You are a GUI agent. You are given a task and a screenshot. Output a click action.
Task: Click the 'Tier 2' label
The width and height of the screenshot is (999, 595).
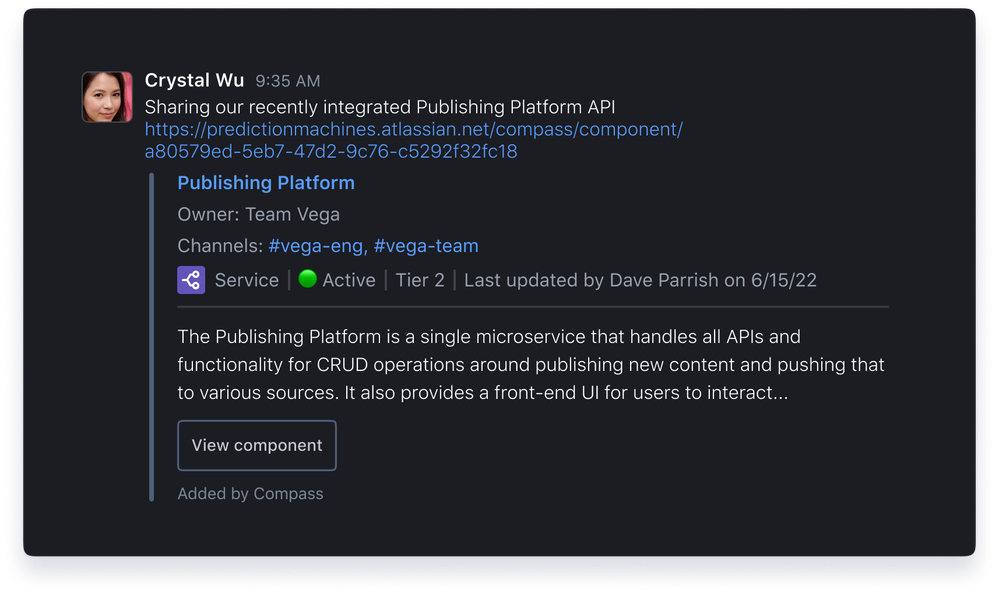pos(420,280)
